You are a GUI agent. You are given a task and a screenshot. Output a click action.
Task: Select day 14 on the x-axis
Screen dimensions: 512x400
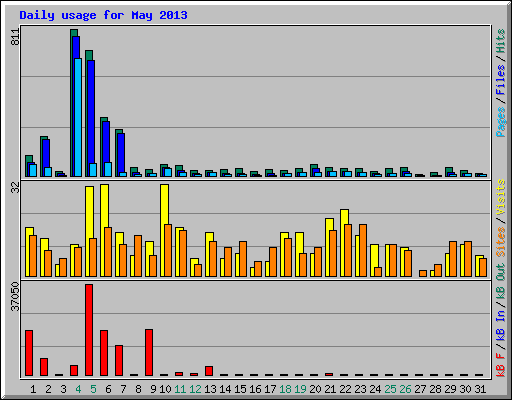point(225,389)
